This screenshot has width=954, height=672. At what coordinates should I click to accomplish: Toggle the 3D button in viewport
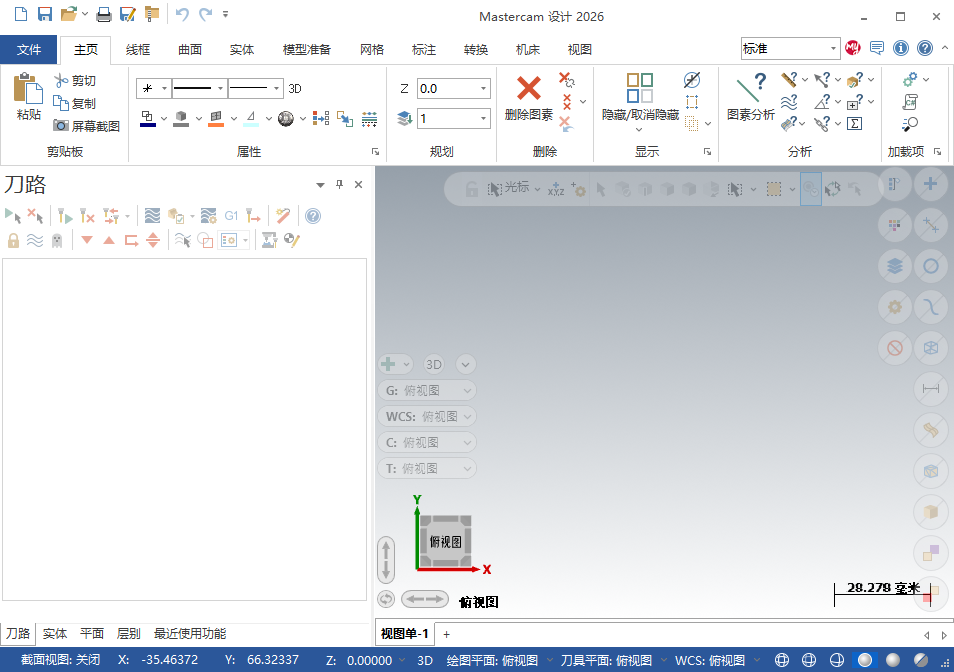tap(434, 364)
